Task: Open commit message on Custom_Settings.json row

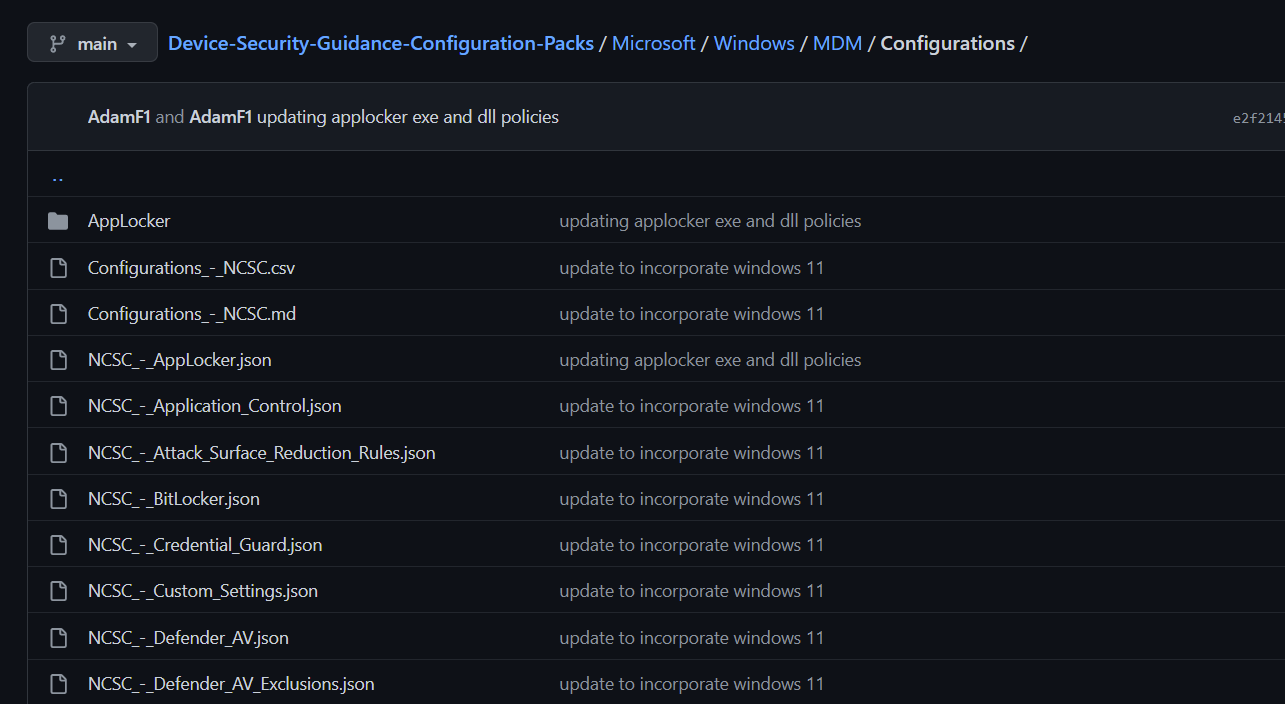Action: [692, 591]
